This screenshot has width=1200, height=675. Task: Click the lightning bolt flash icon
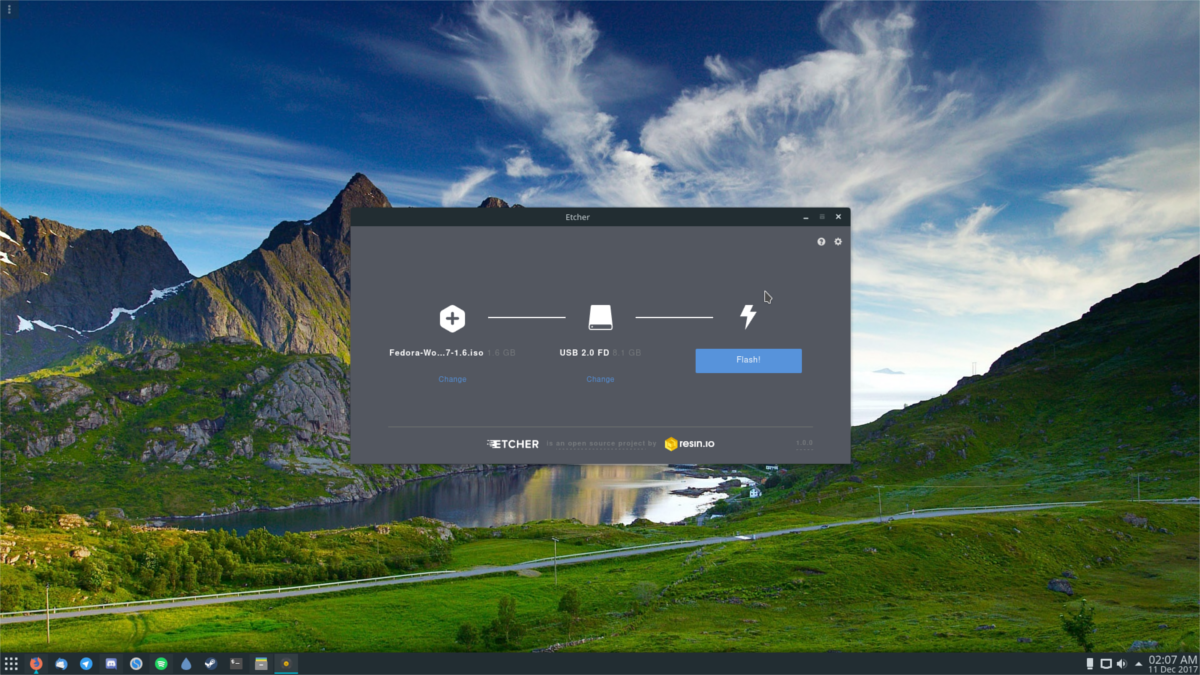(x=748, y=317)
